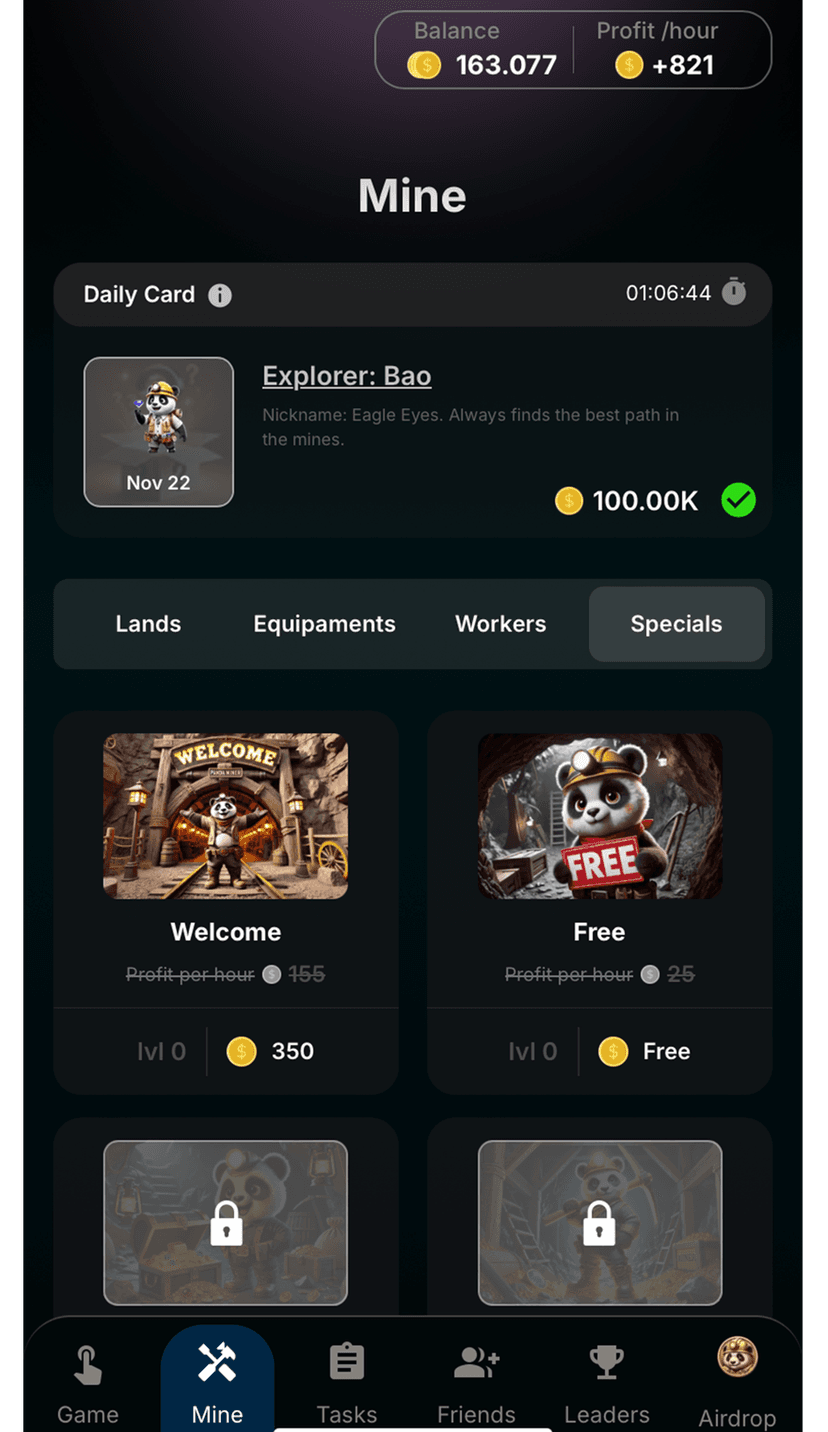Buy the Welcome card for 350
Image resolution: width=828 pixels, height=1432 pixels.
click(271, 1051)
